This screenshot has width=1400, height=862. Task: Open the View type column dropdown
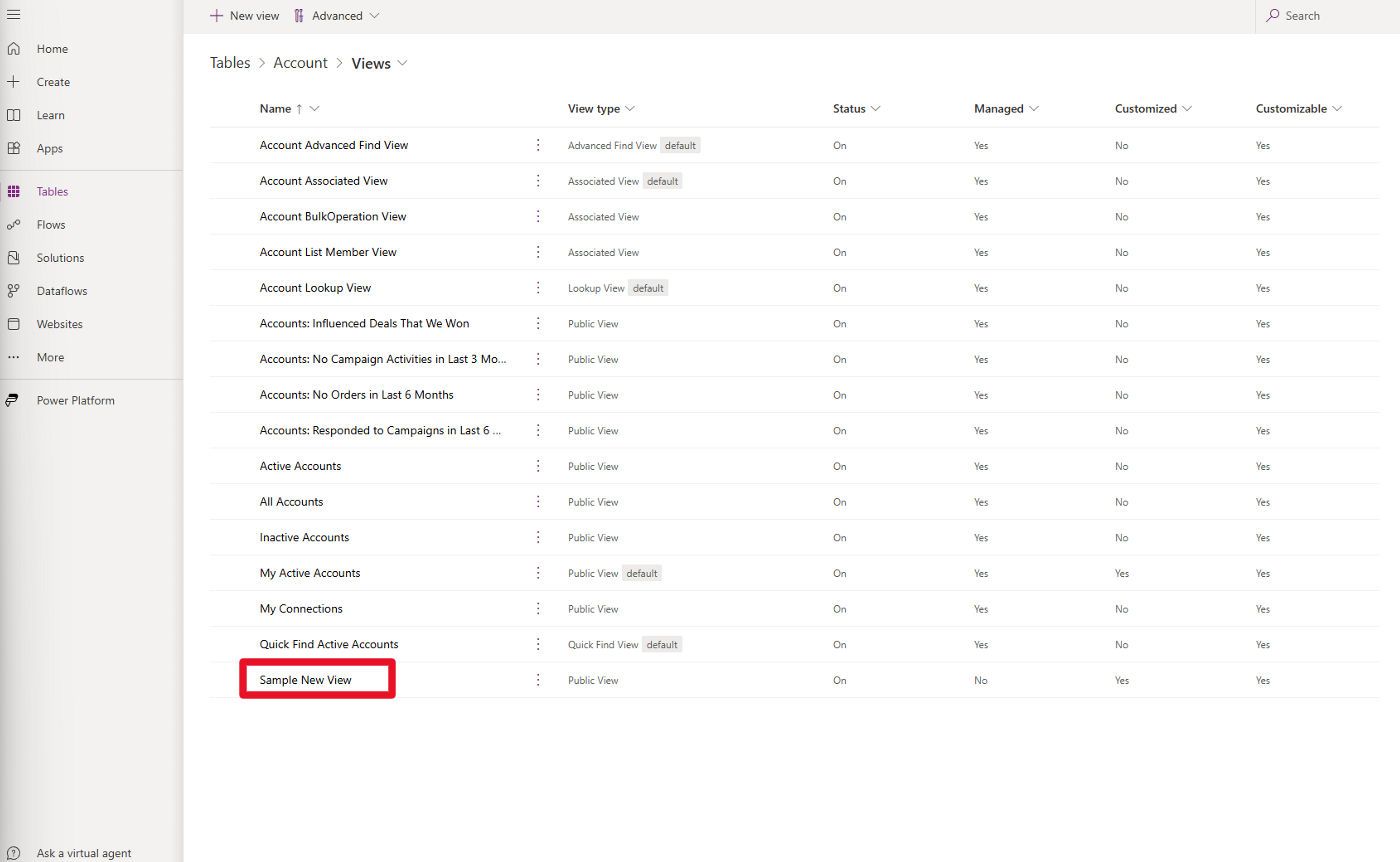630,109
